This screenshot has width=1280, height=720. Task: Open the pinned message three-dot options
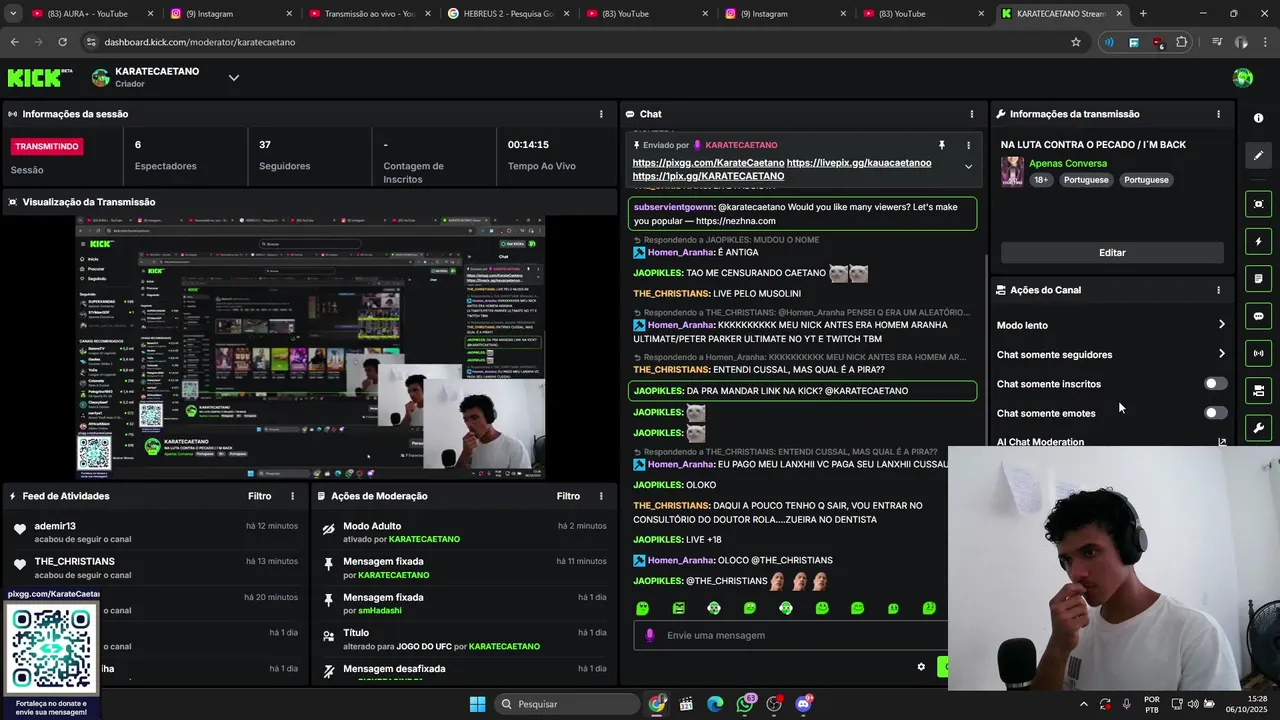[968, 145]
